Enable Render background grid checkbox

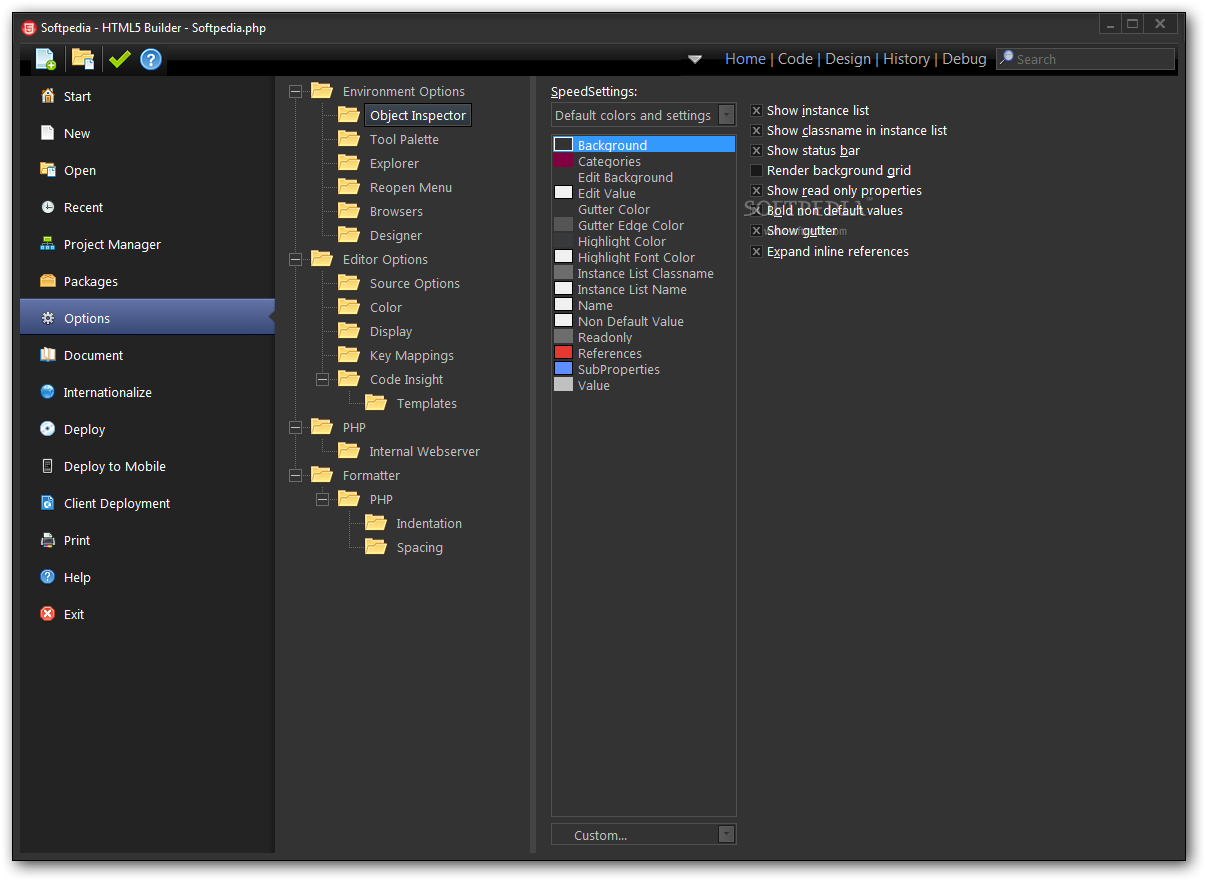pos(756,170)
